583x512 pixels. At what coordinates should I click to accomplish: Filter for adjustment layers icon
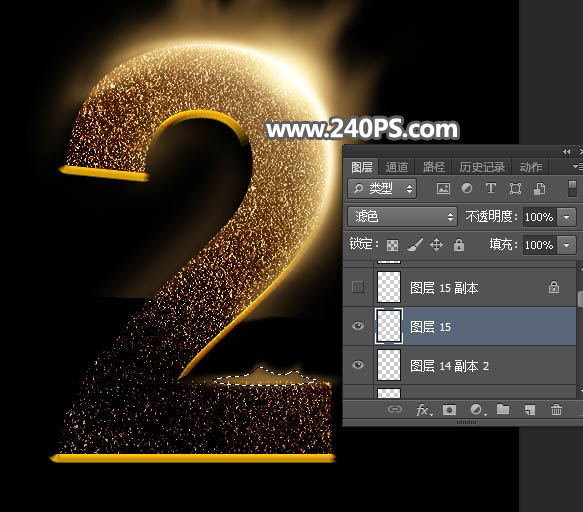[467, 189]
